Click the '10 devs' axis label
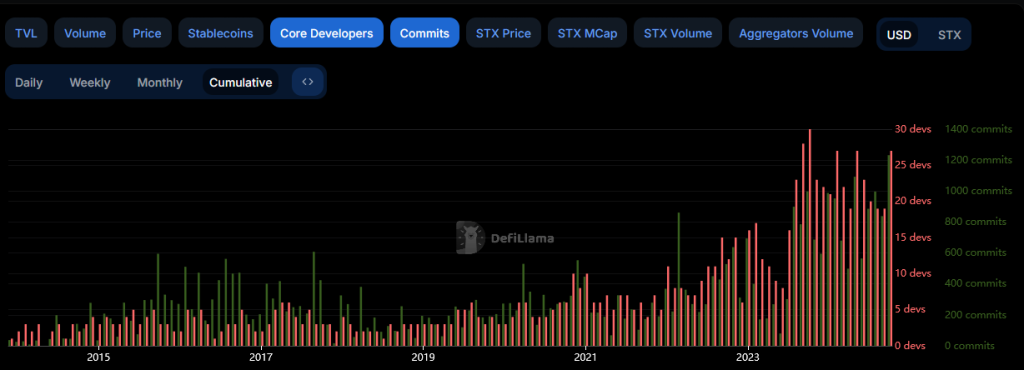This screenshot has width=1024, height=370. [x=912, y=273]
